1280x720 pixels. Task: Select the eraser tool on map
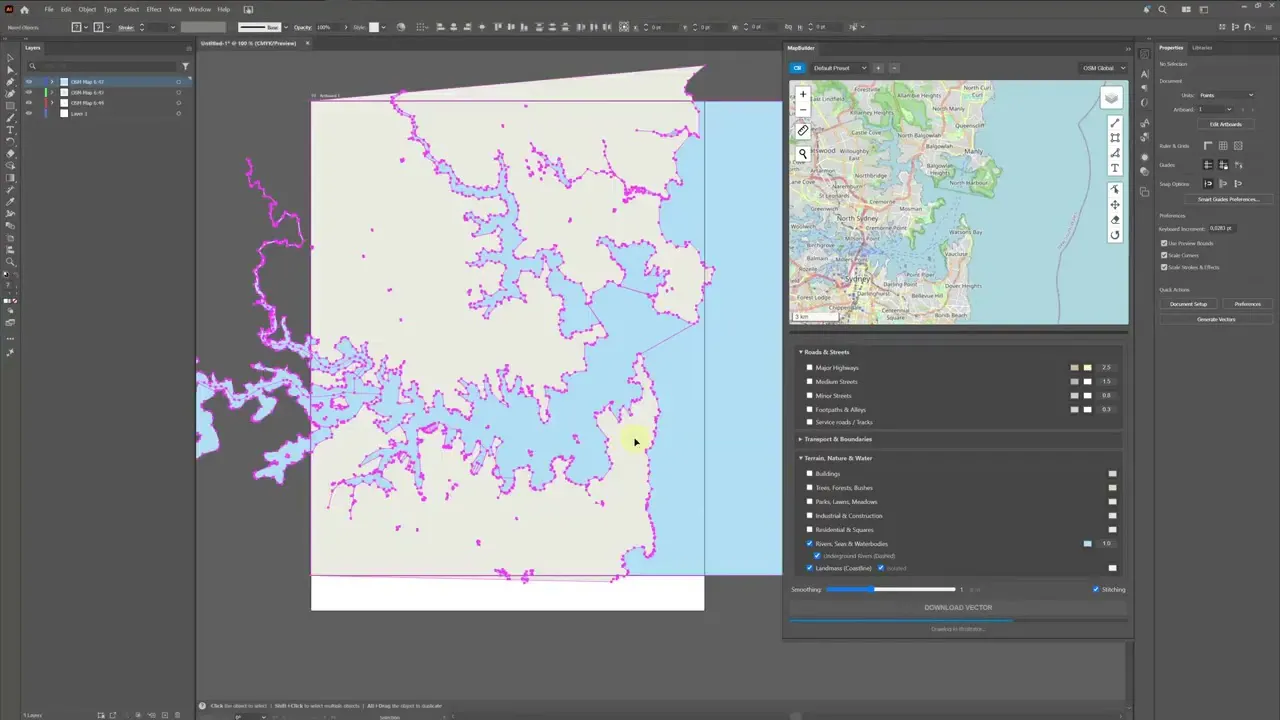(x=1115, y=220)
